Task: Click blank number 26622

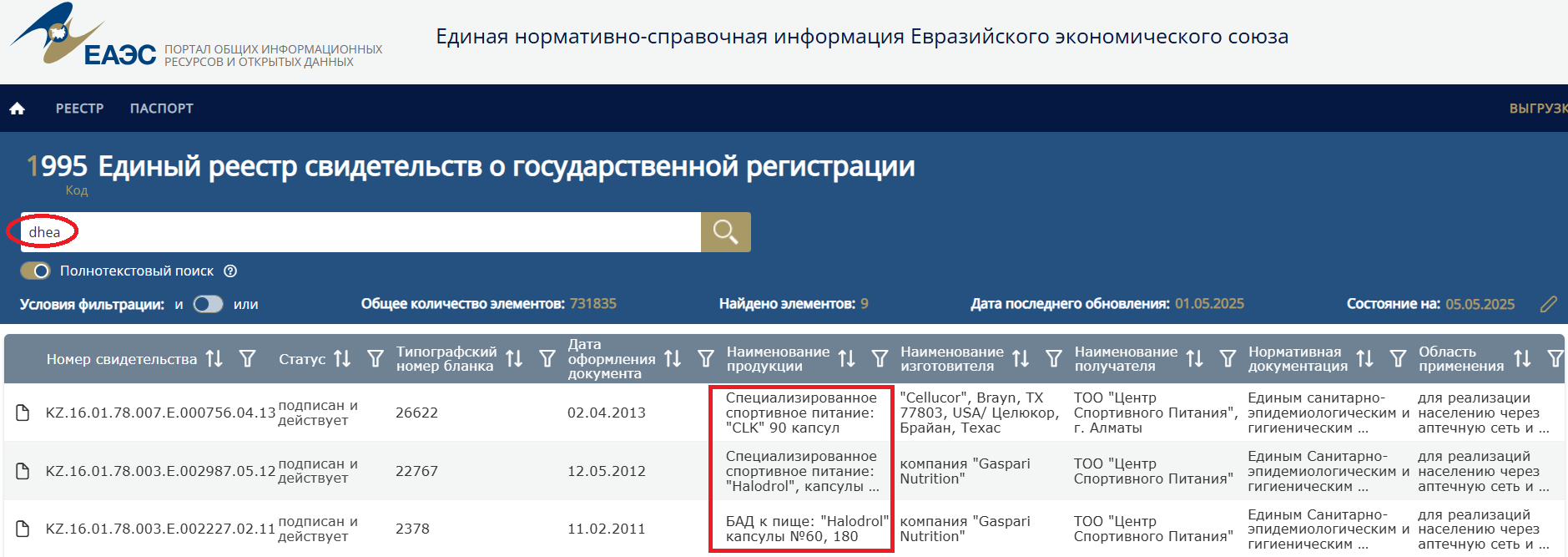Action: coord(416,413)
